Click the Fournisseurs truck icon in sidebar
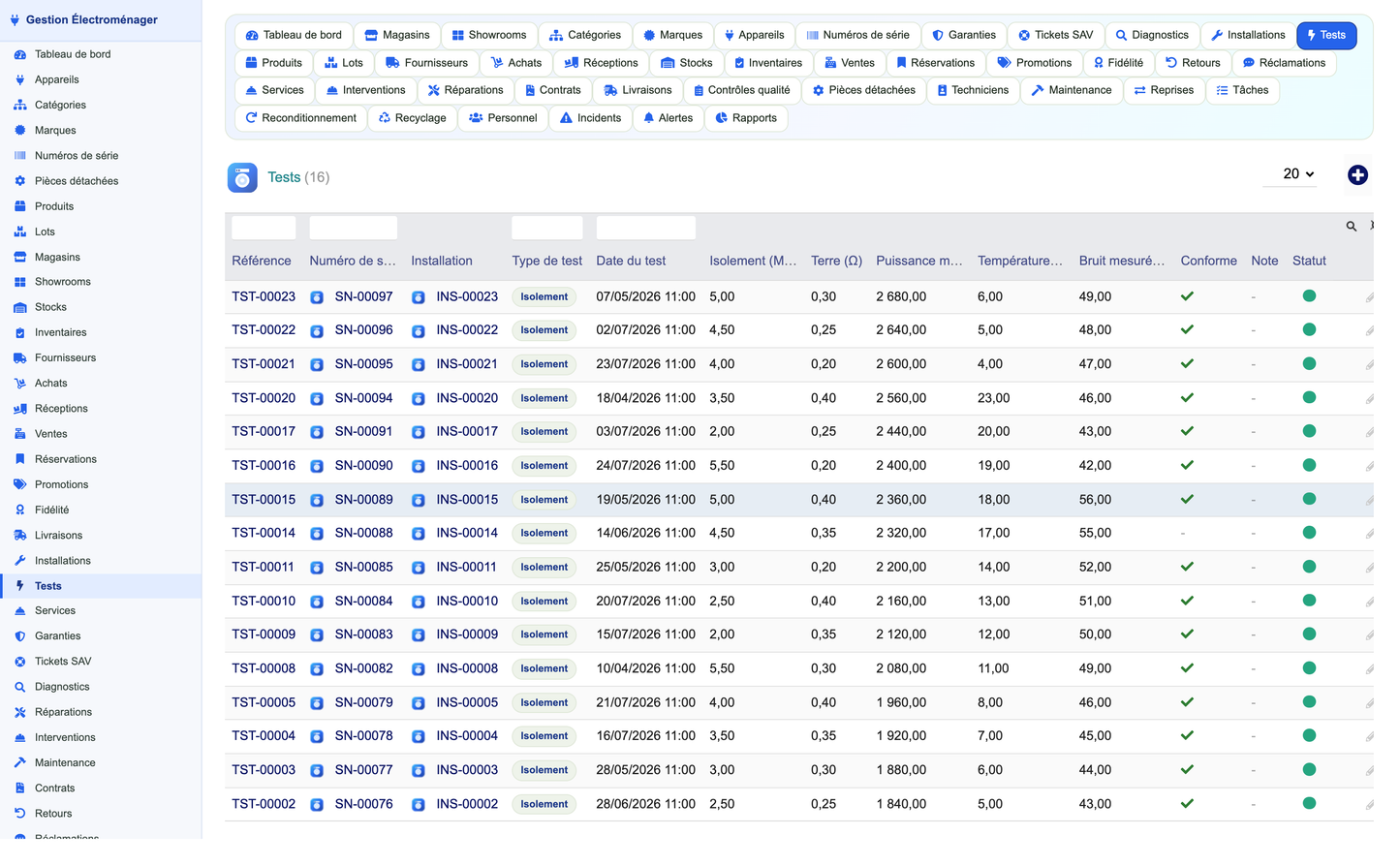The image size is (1400, 866). [x=19, y=357]
